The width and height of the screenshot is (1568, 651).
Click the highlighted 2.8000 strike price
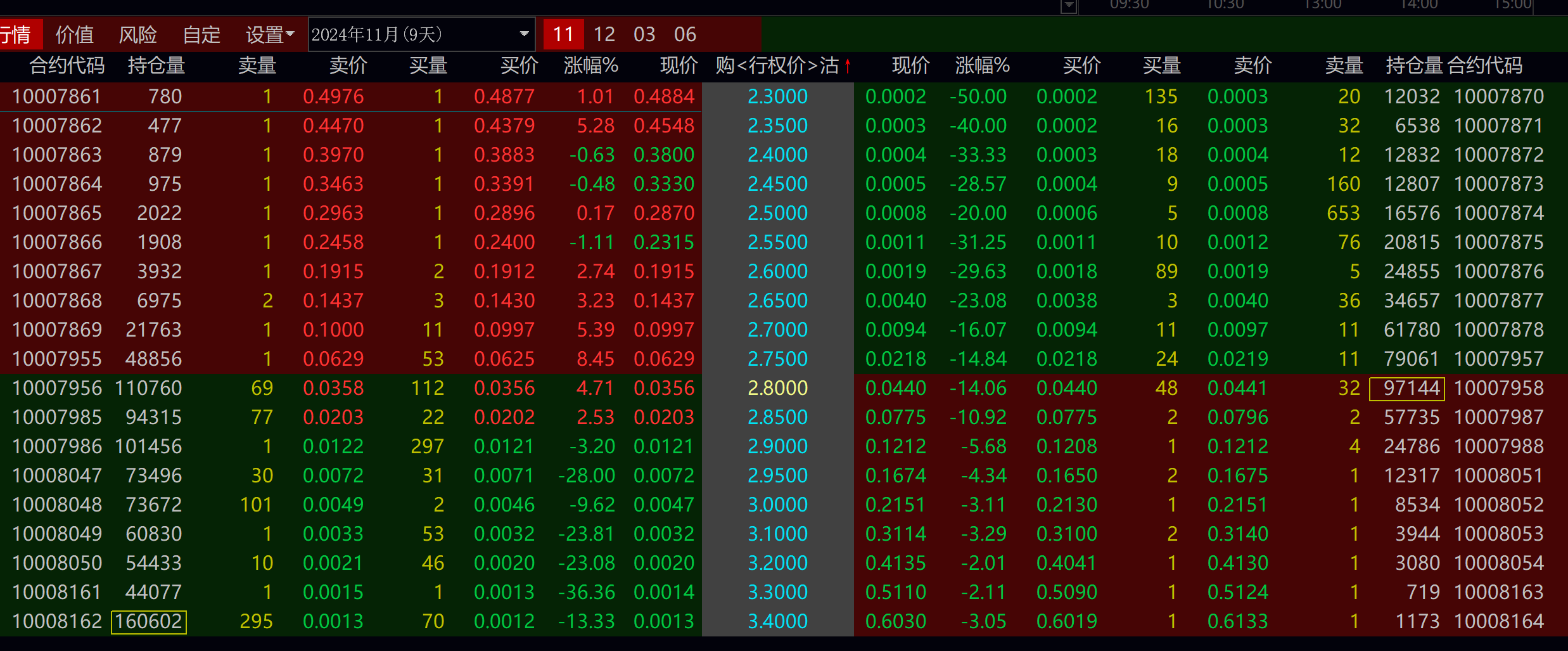777,388
